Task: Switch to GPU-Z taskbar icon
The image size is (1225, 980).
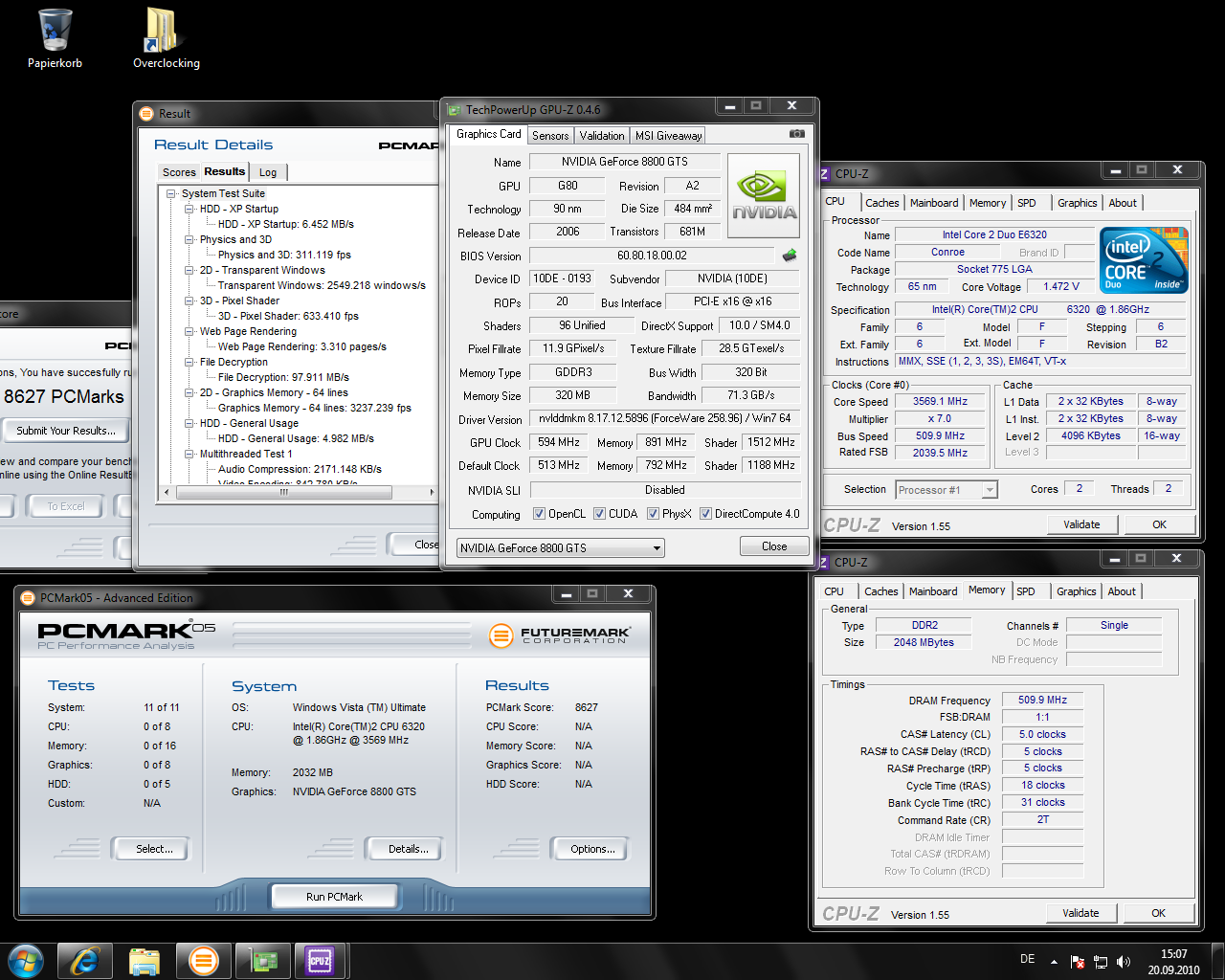Action: [x=263, y=961]
